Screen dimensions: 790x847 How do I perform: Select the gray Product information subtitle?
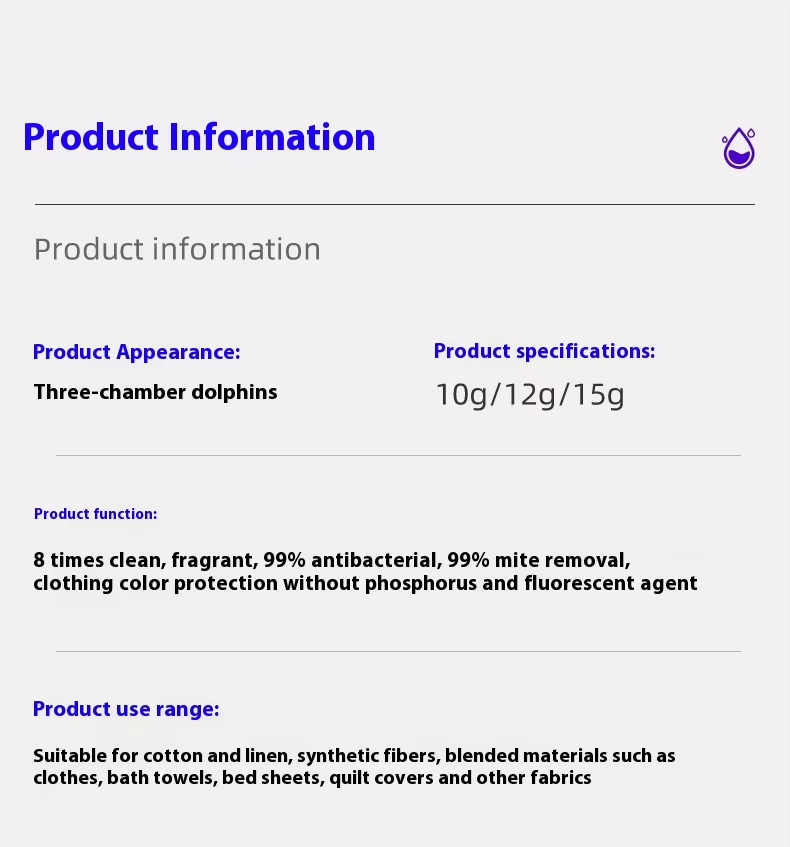click(177, 250)
